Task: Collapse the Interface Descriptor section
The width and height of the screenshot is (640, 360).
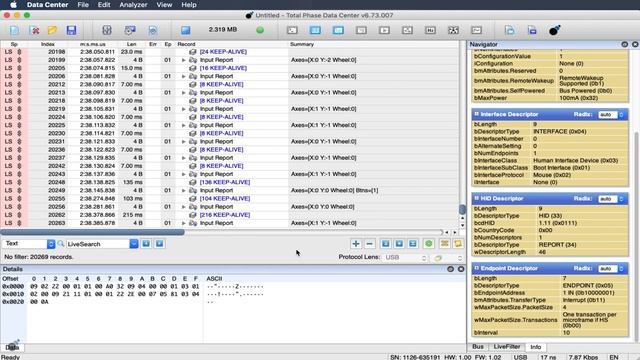Action: 476,114
